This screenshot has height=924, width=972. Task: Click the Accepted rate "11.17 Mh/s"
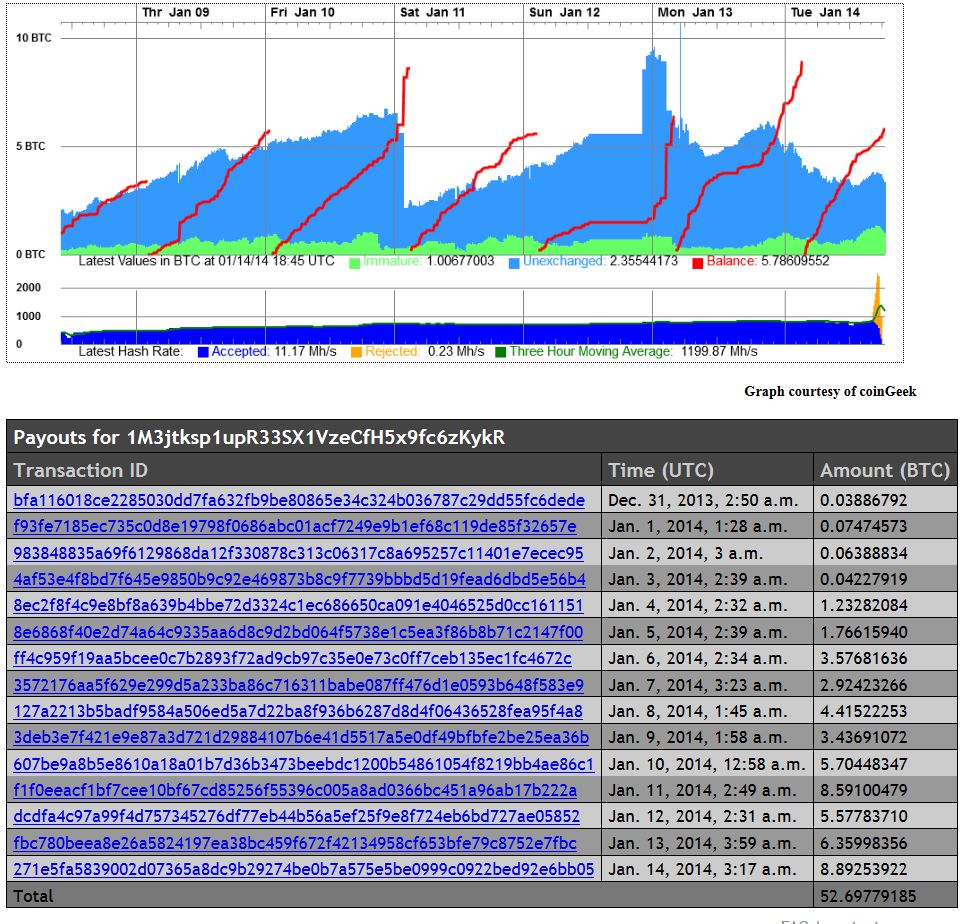point(306,351)
